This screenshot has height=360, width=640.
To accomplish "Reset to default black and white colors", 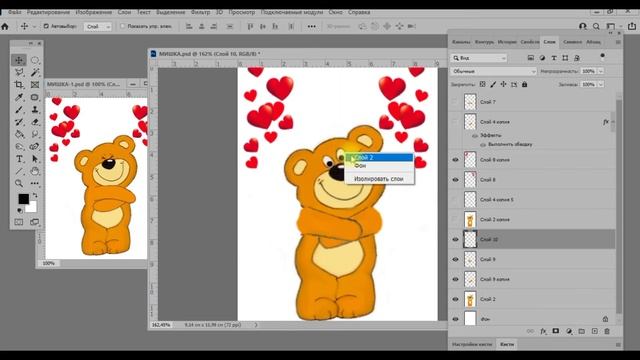I will 20,211.
